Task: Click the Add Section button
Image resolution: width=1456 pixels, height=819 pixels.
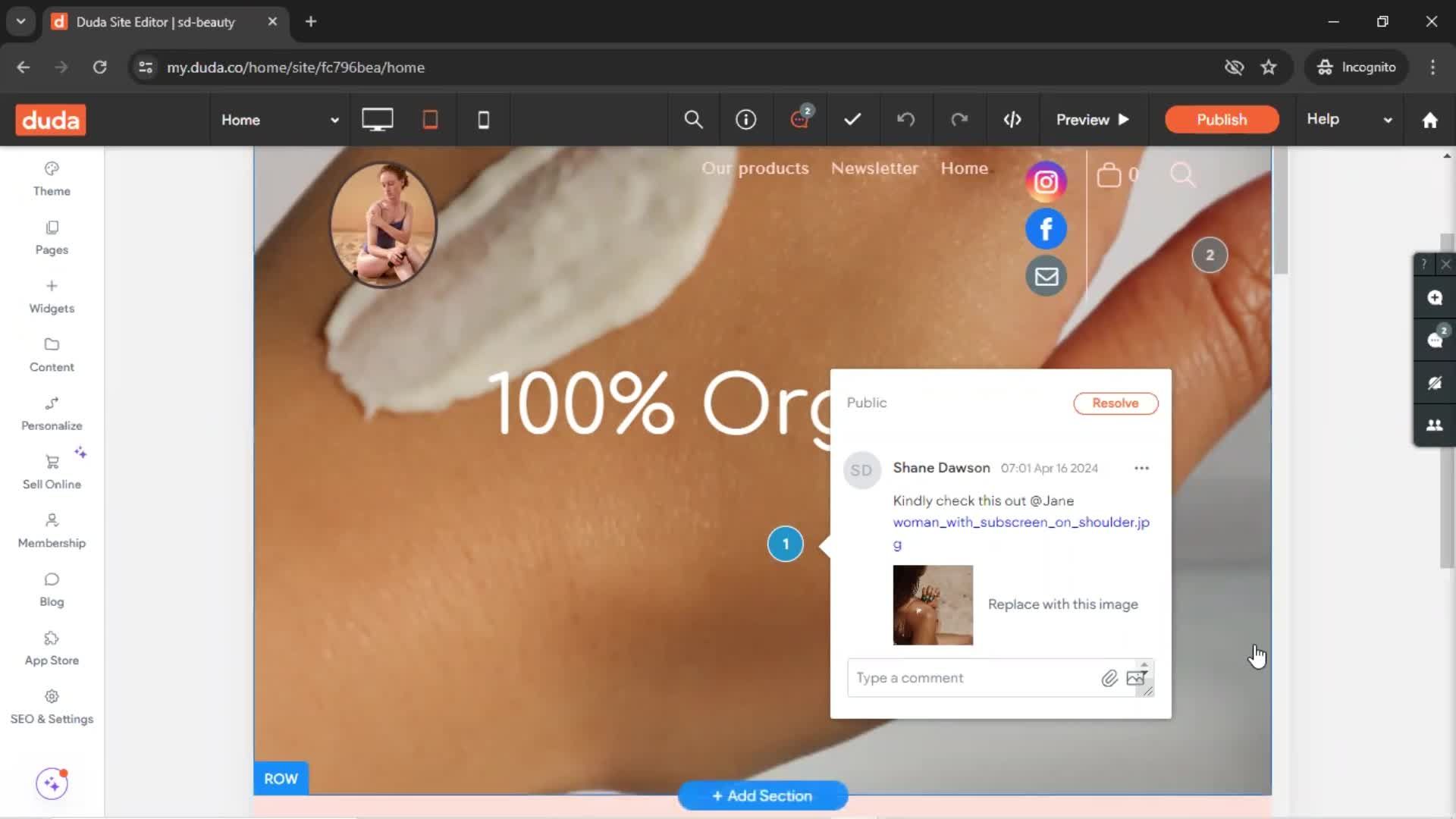Action: pos(762,795)
